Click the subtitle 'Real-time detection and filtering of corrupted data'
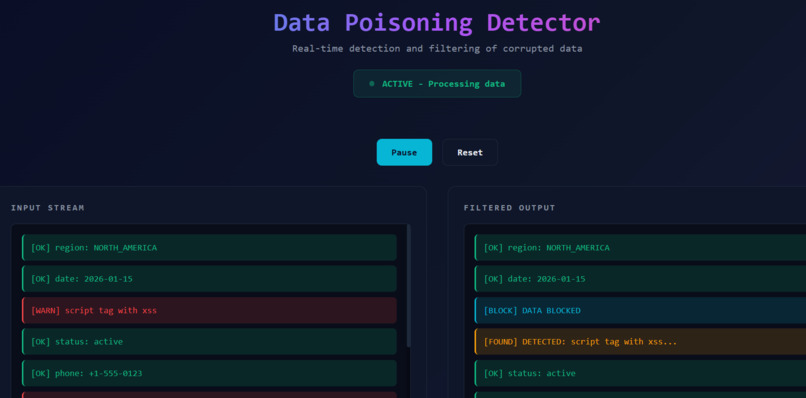Screen dimensions: 806x398 coord(437,48)
